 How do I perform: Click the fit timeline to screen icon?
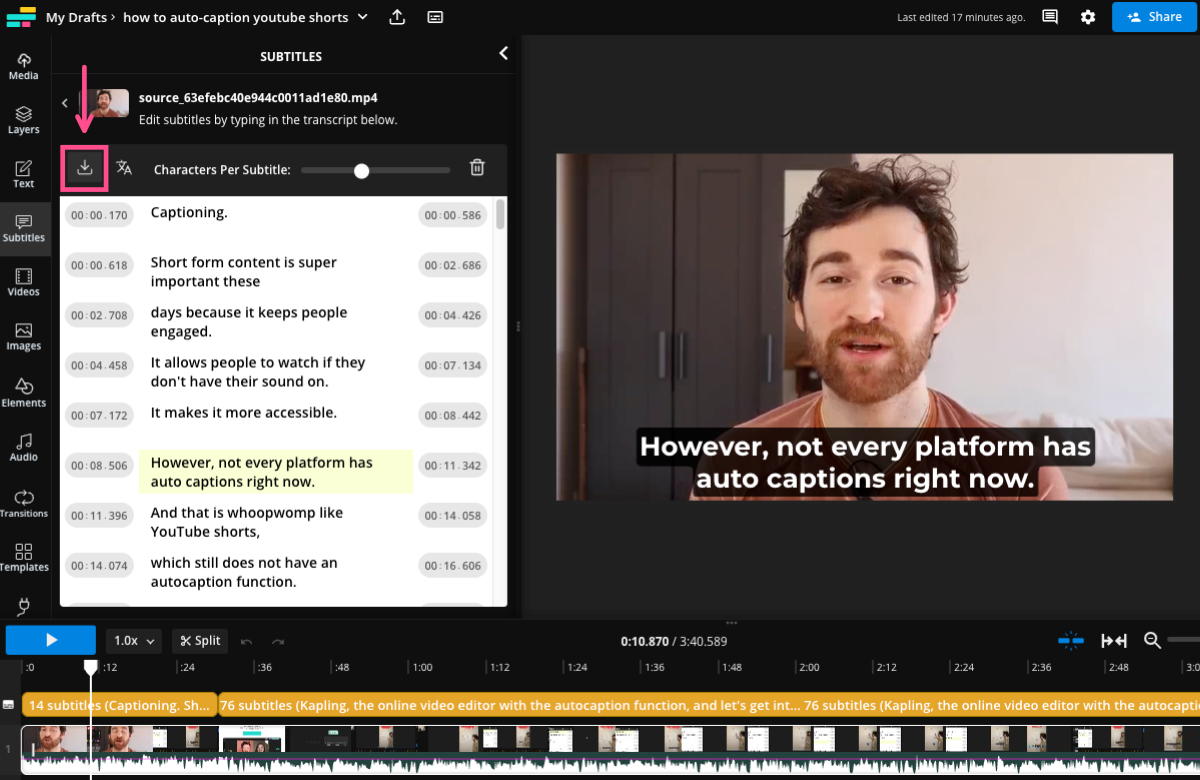[1114, 640]
